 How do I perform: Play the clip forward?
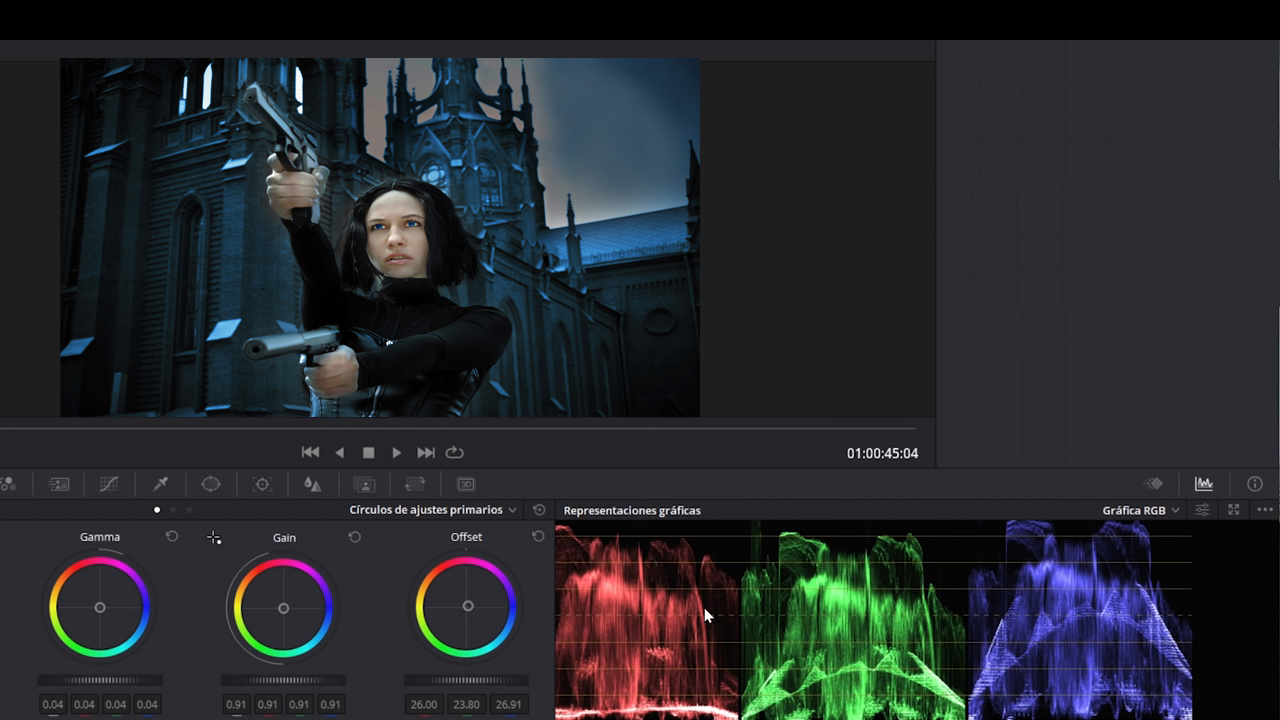tap(397, 453)
